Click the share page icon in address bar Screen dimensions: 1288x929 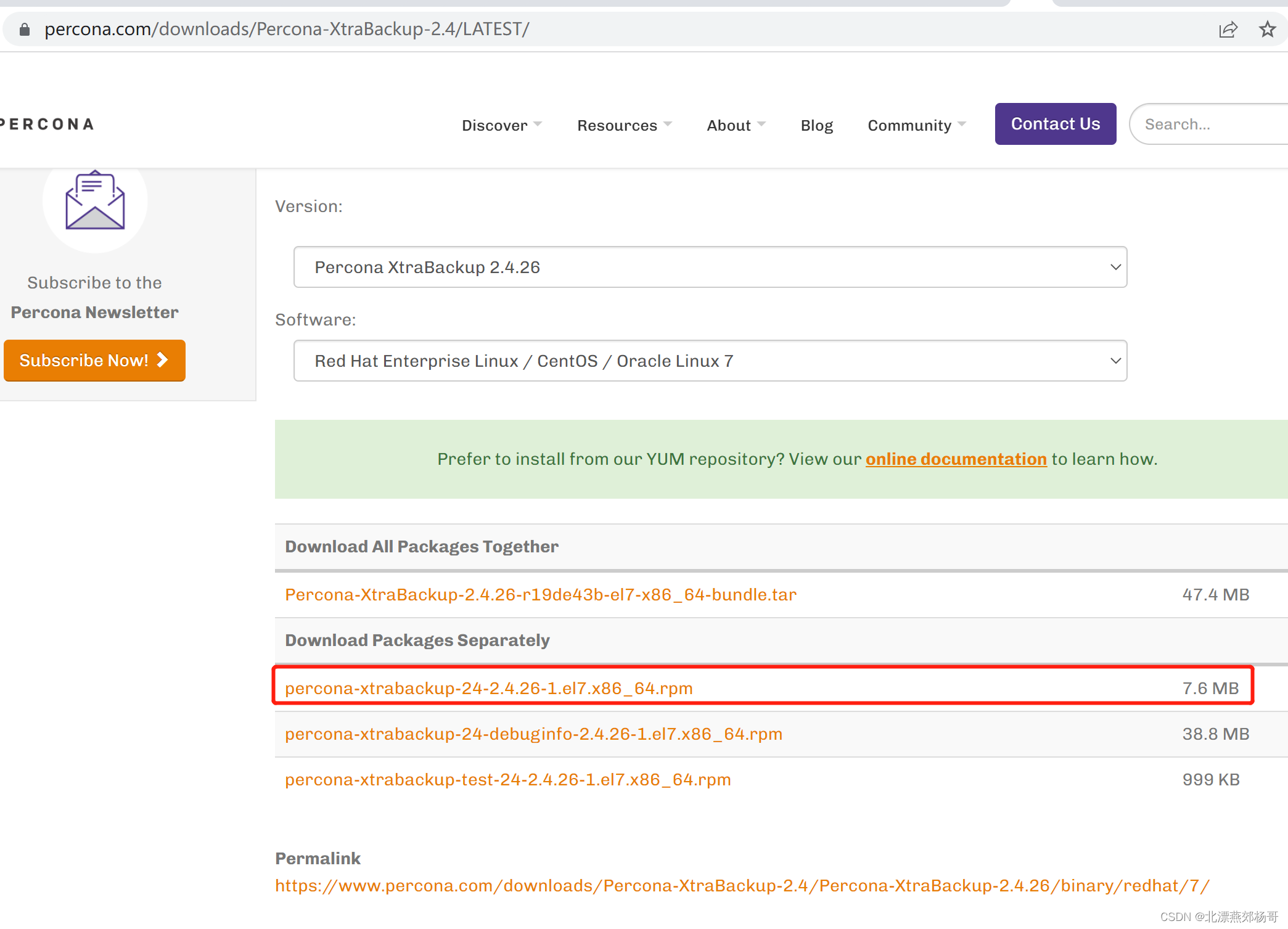(x=1228, y=29)
